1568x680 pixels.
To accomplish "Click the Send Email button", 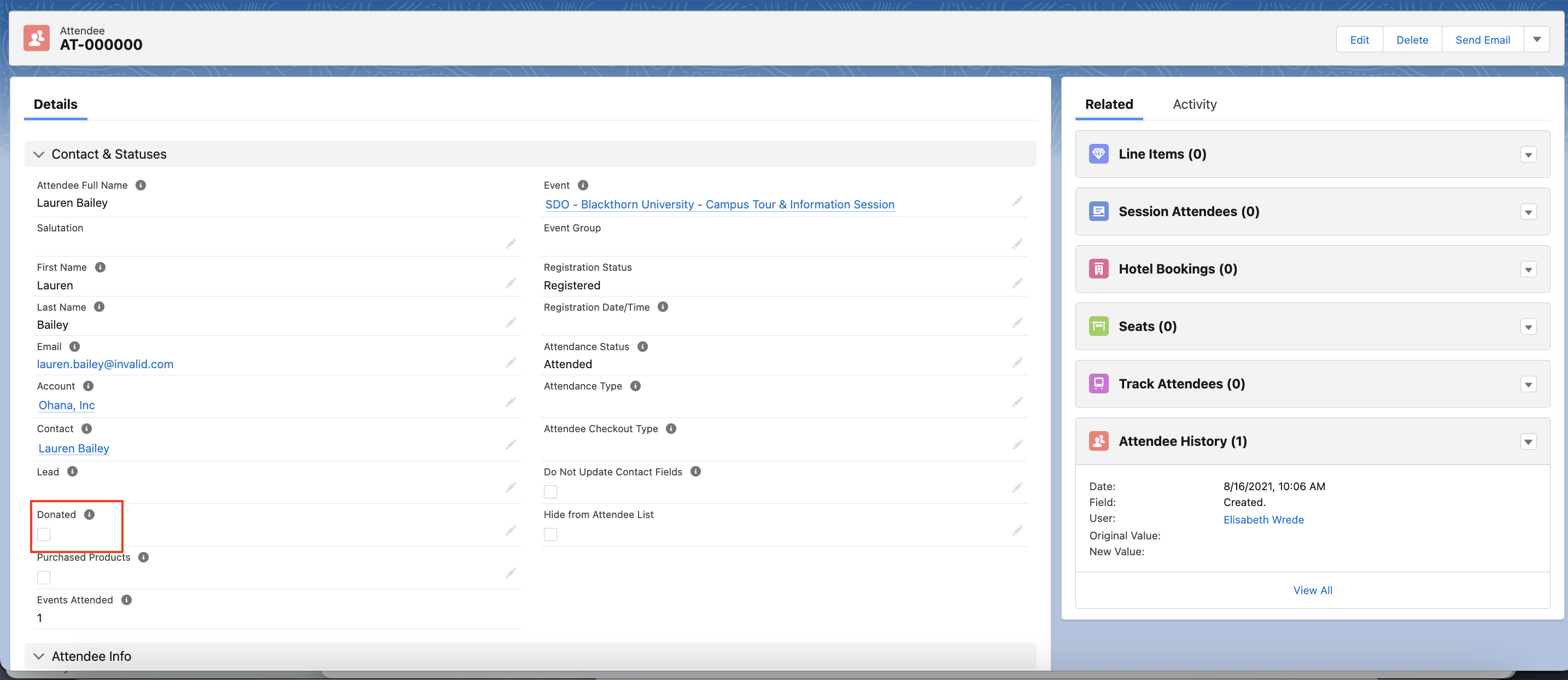I will coord(1483,39).
